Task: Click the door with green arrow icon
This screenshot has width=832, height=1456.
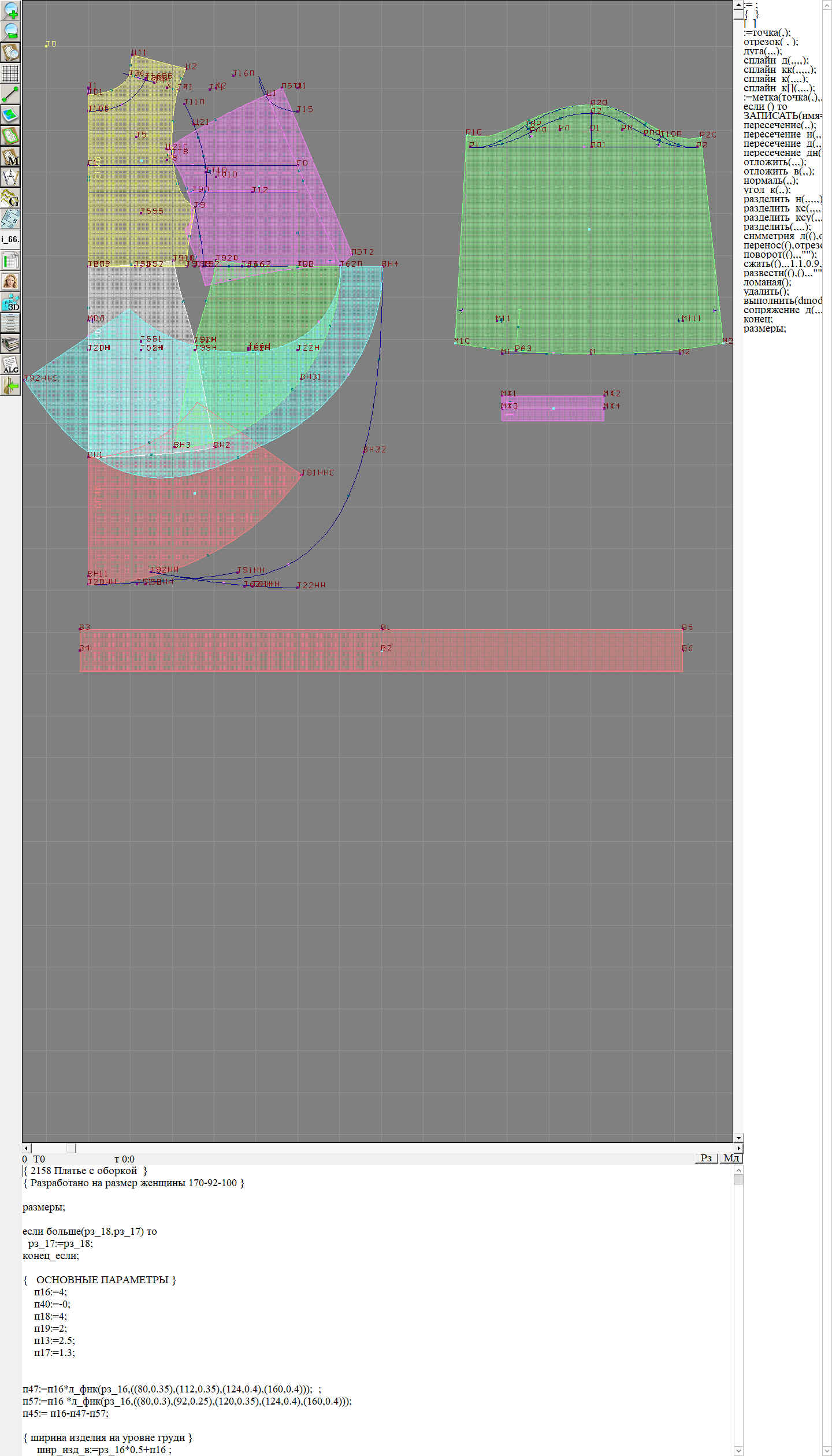Action: click(x=10, y=386)
